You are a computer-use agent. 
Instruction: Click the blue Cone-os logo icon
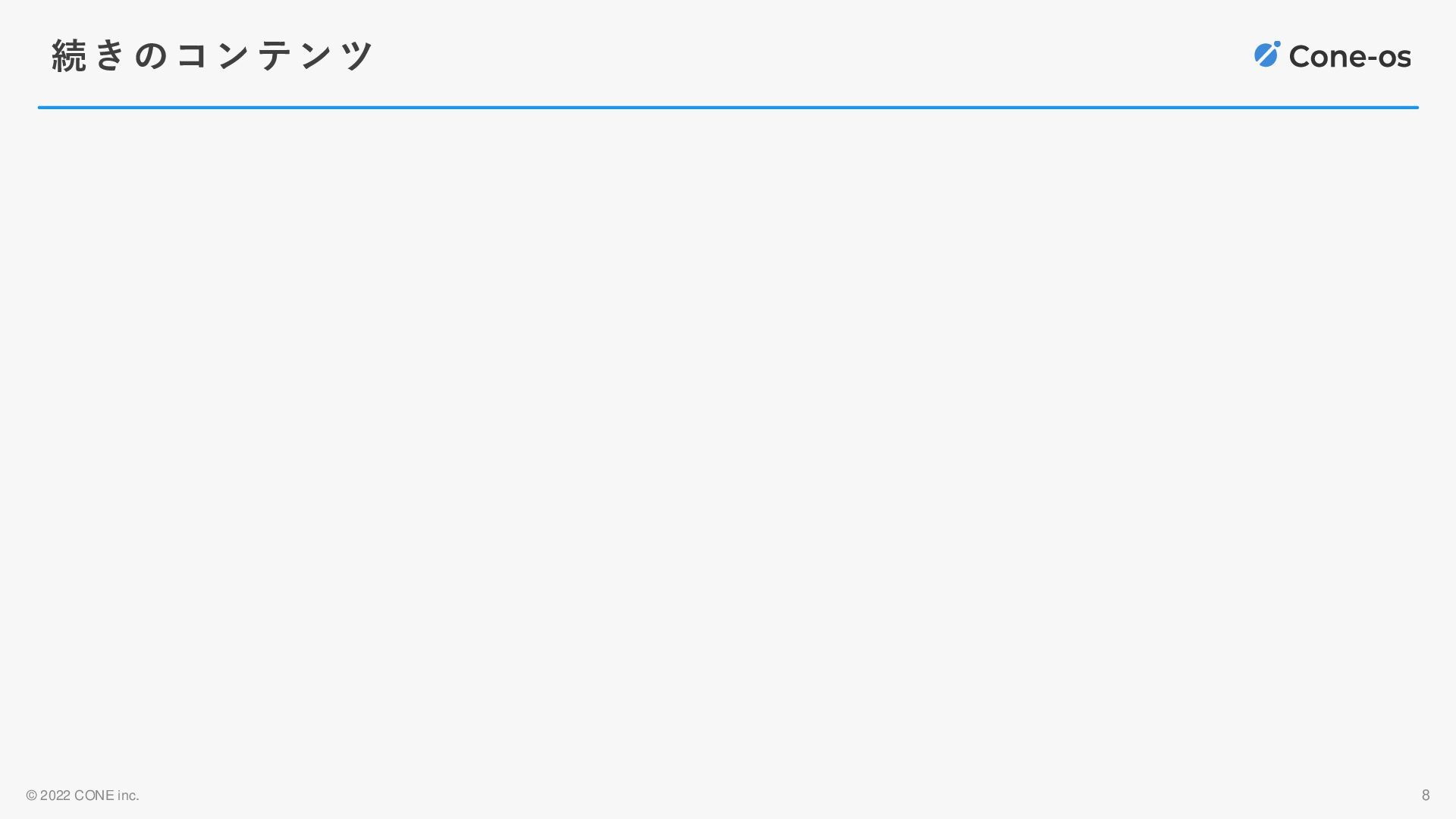click(x=1266, y=54)
